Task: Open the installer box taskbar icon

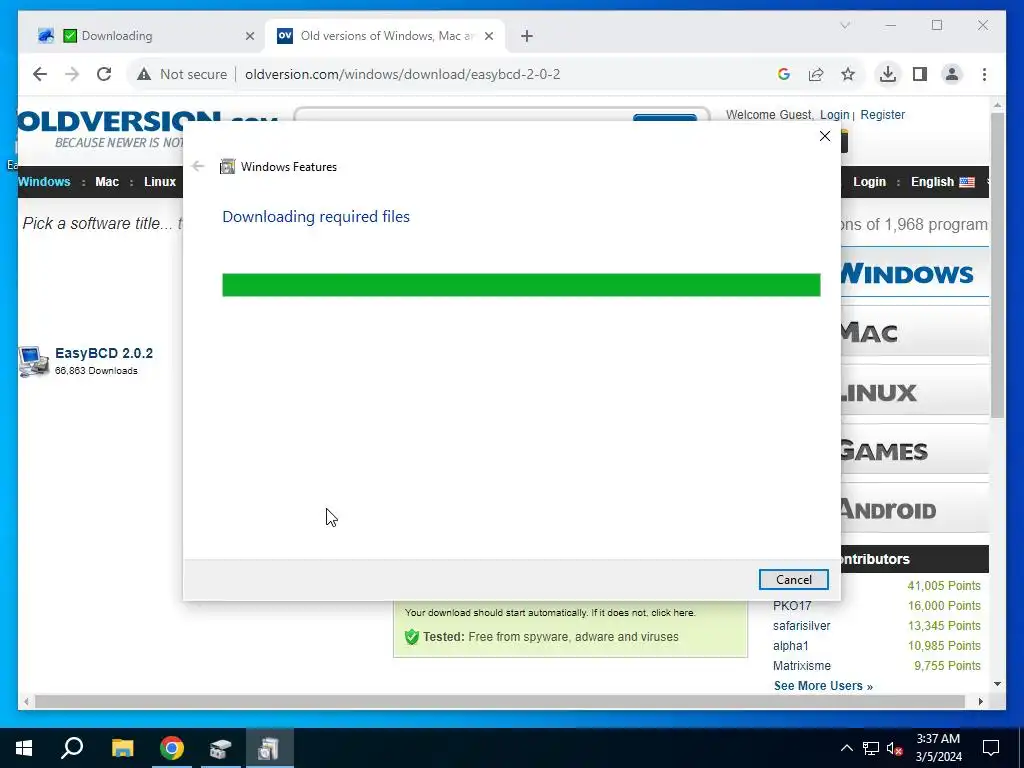Action: (x=221, y=748)
